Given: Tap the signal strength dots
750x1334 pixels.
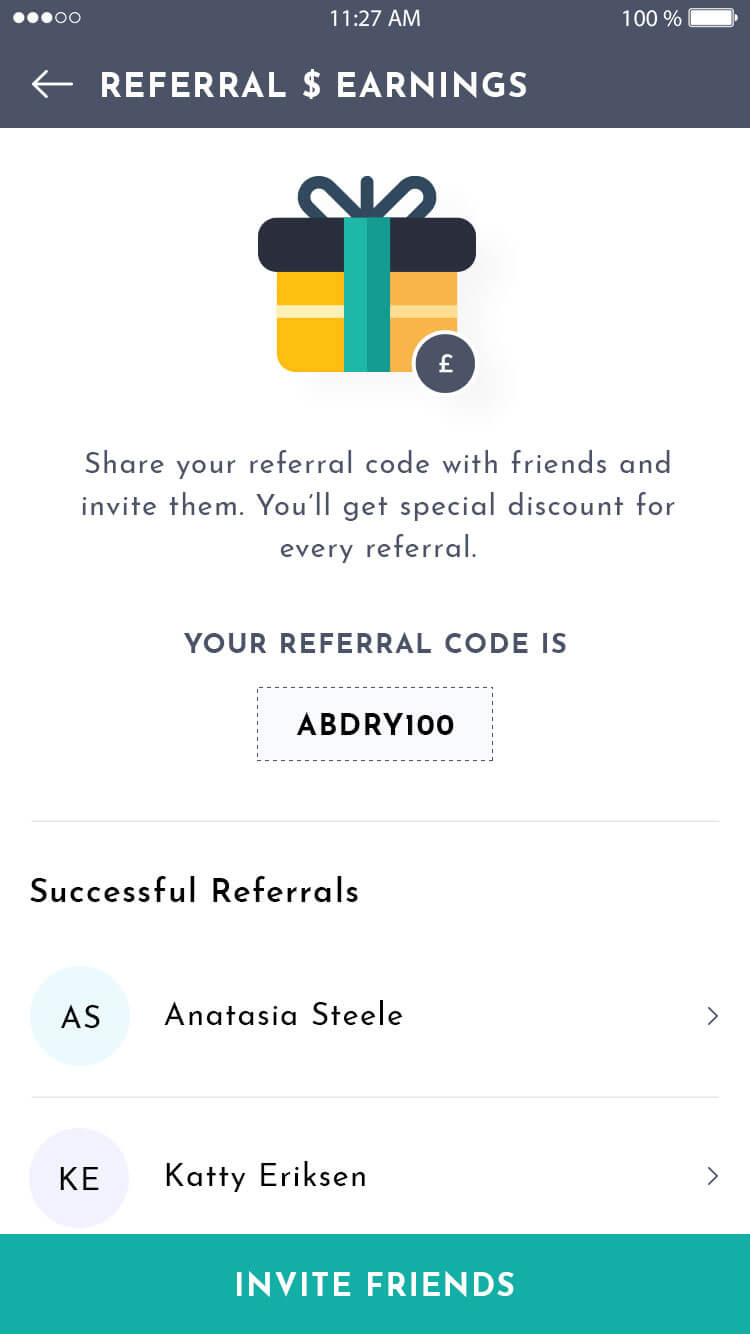Looking at the screenshot, I should 46,18.
